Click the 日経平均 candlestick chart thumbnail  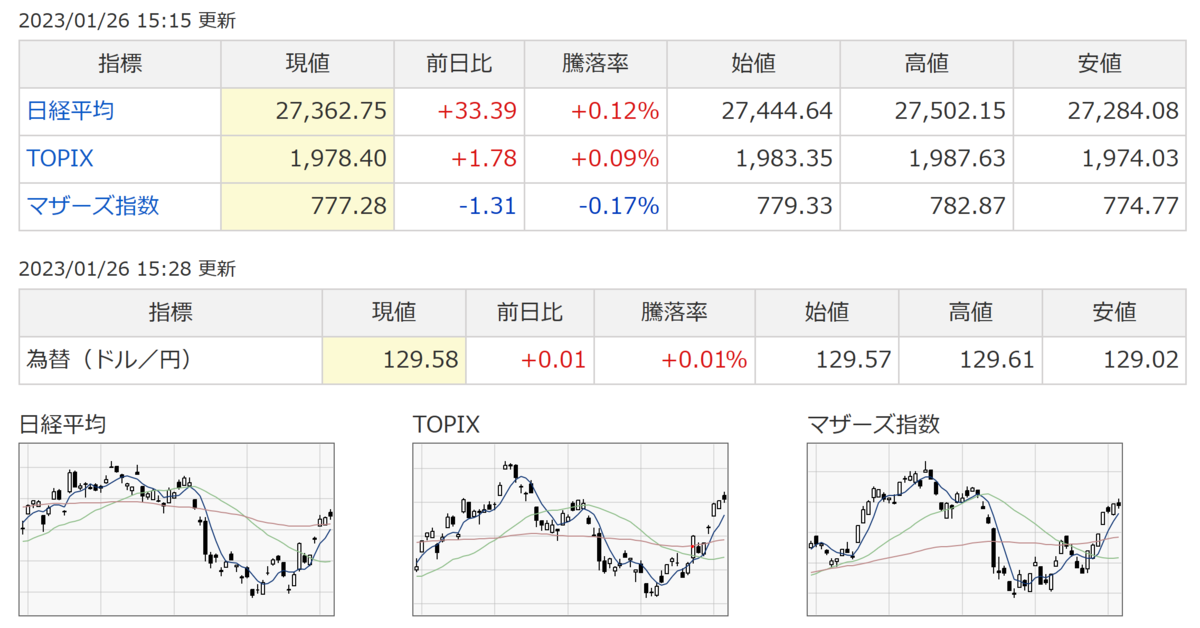tap(176, 531)
